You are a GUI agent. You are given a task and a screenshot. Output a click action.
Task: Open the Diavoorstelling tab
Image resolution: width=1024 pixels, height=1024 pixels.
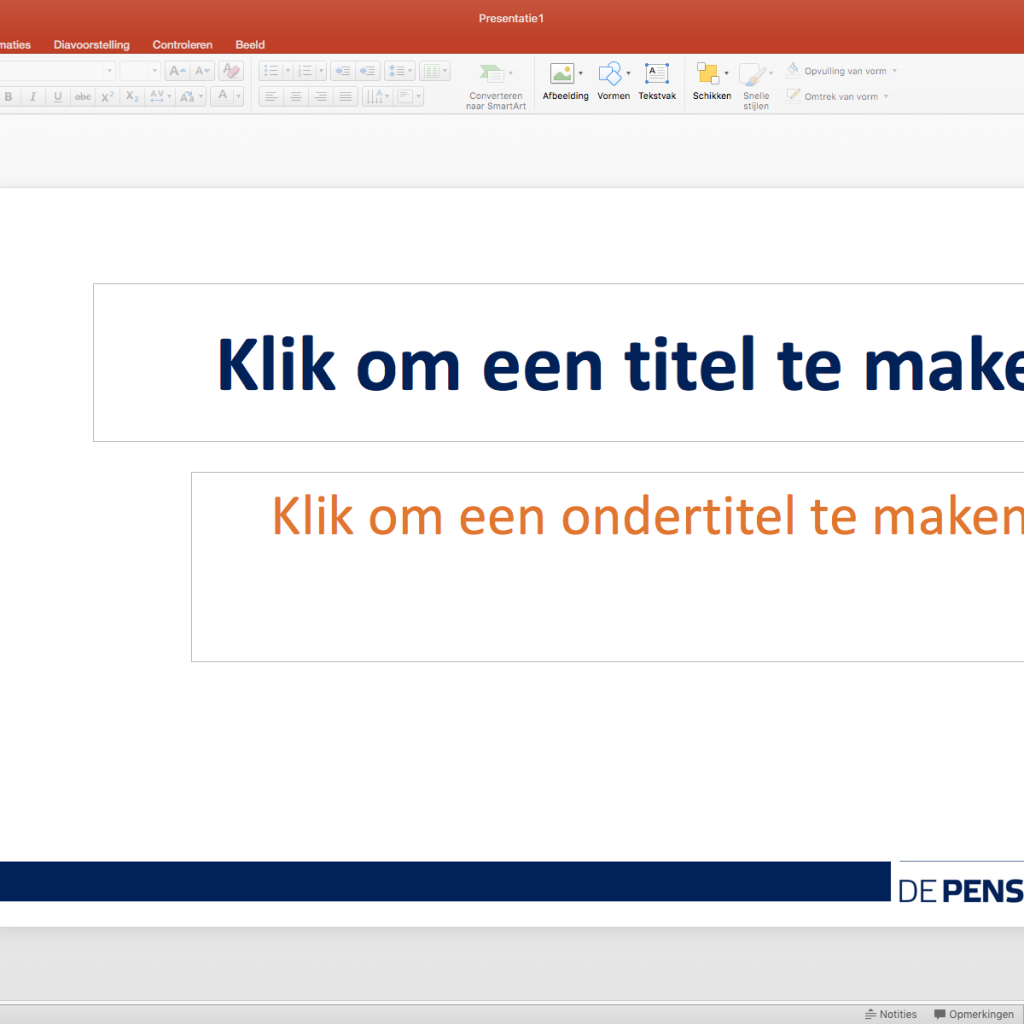click(91, 45)
